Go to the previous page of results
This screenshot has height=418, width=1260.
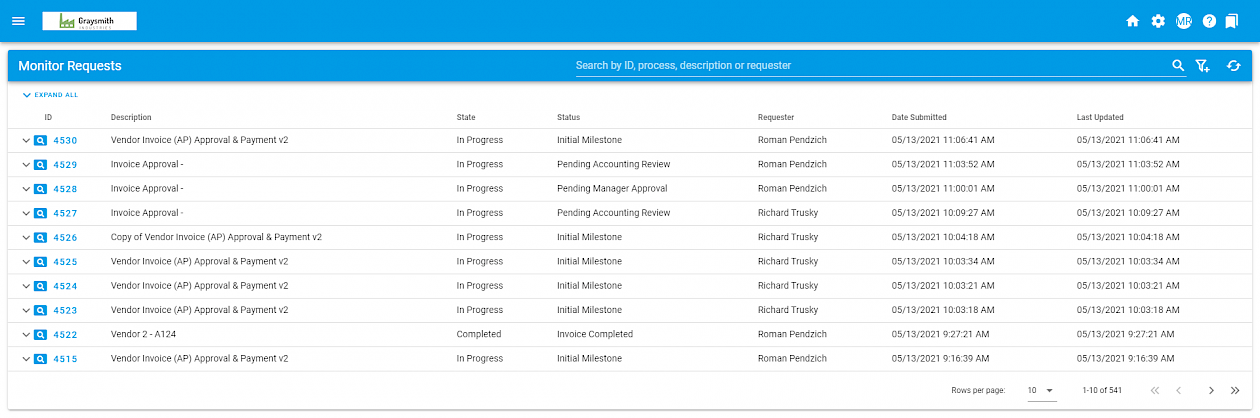tap(1179, 390)
